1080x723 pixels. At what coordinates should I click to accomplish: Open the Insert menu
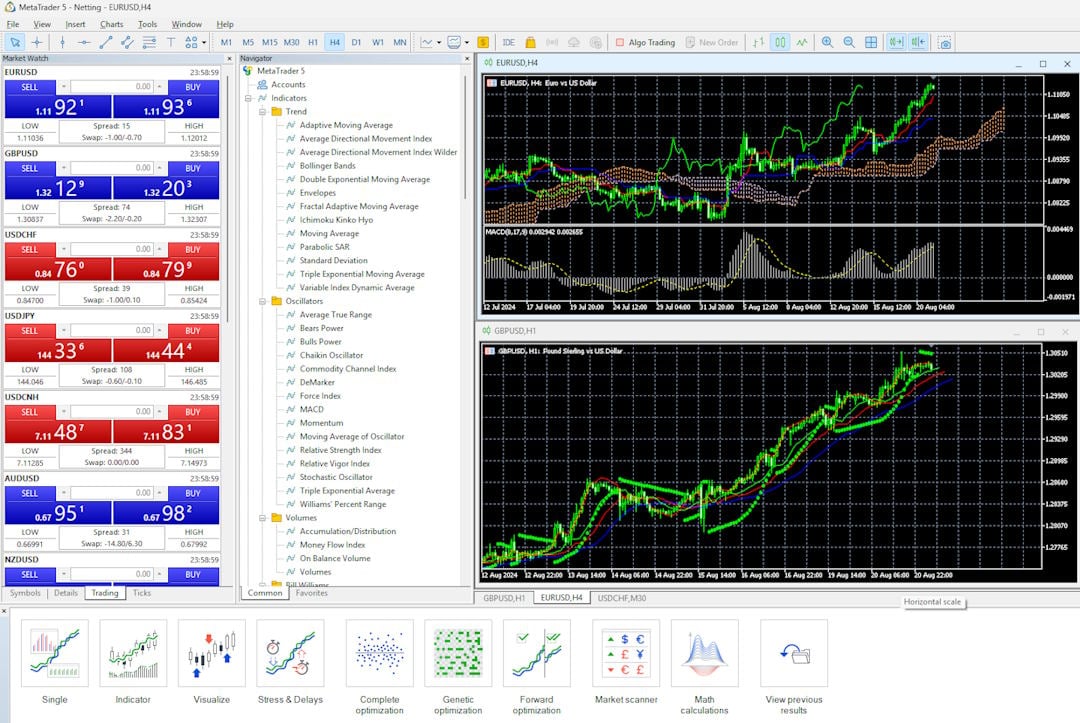tap(75, 24)
